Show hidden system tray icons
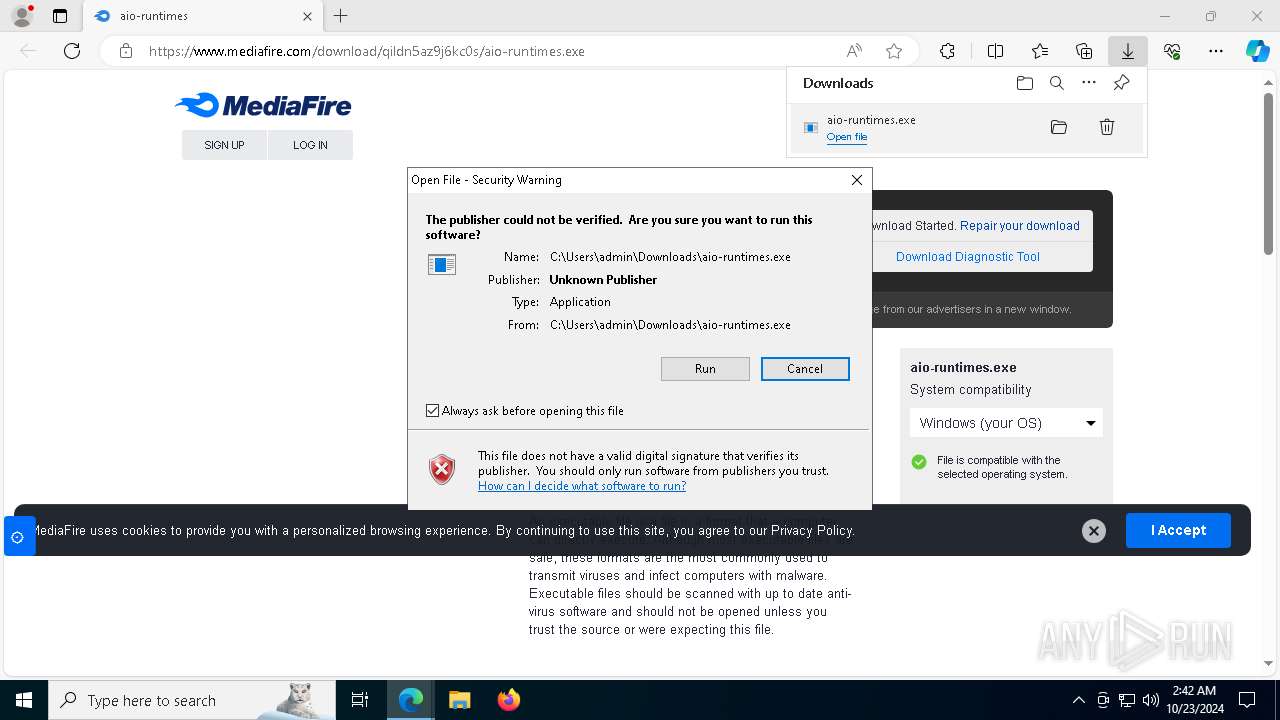The width and height of the screenshot is (1280, 720). (x=1078, y=700)
